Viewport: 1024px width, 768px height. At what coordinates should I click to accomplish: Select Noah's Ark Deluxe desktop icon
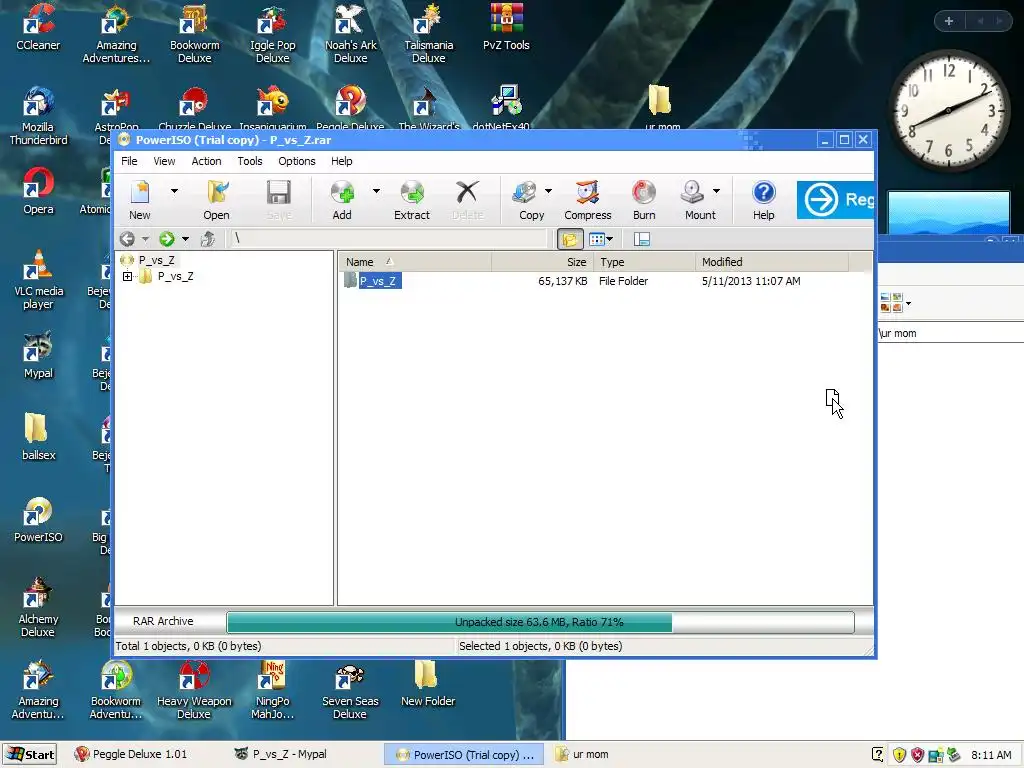coord(351,33)
